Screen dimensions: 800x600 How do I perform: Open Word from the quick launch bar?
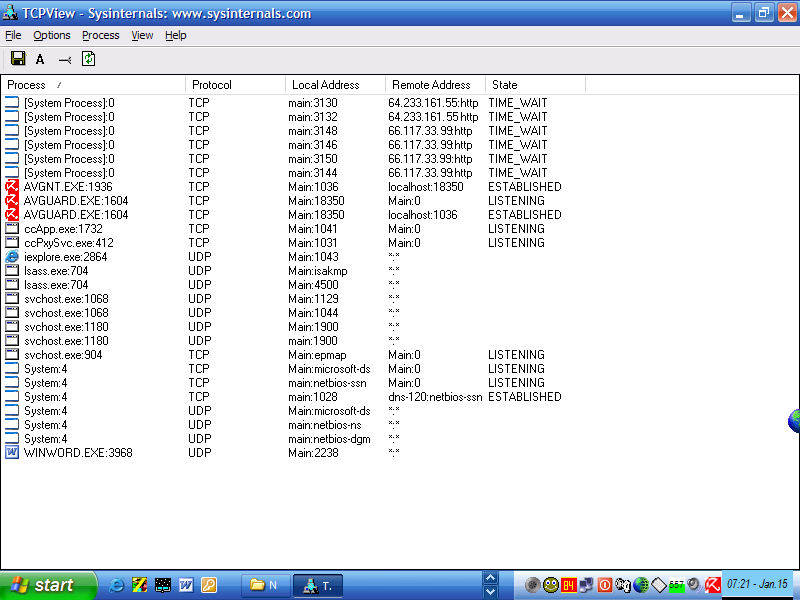186,585
